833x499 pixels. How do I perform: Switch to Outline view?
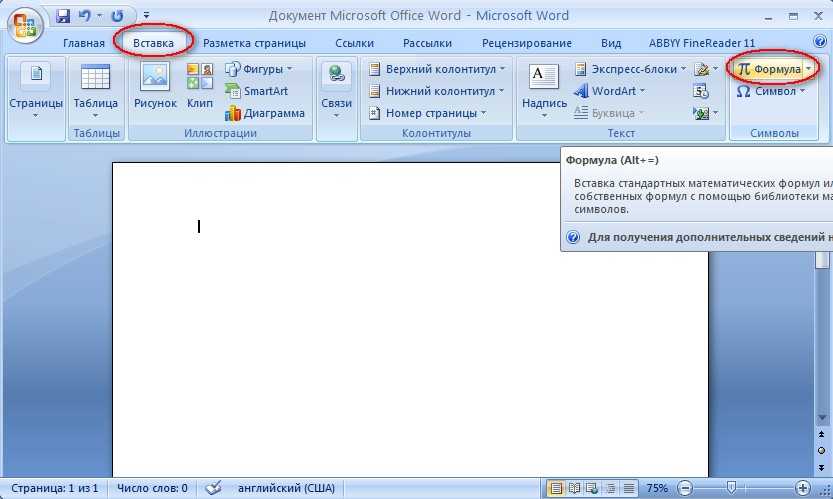coord(610,488)
